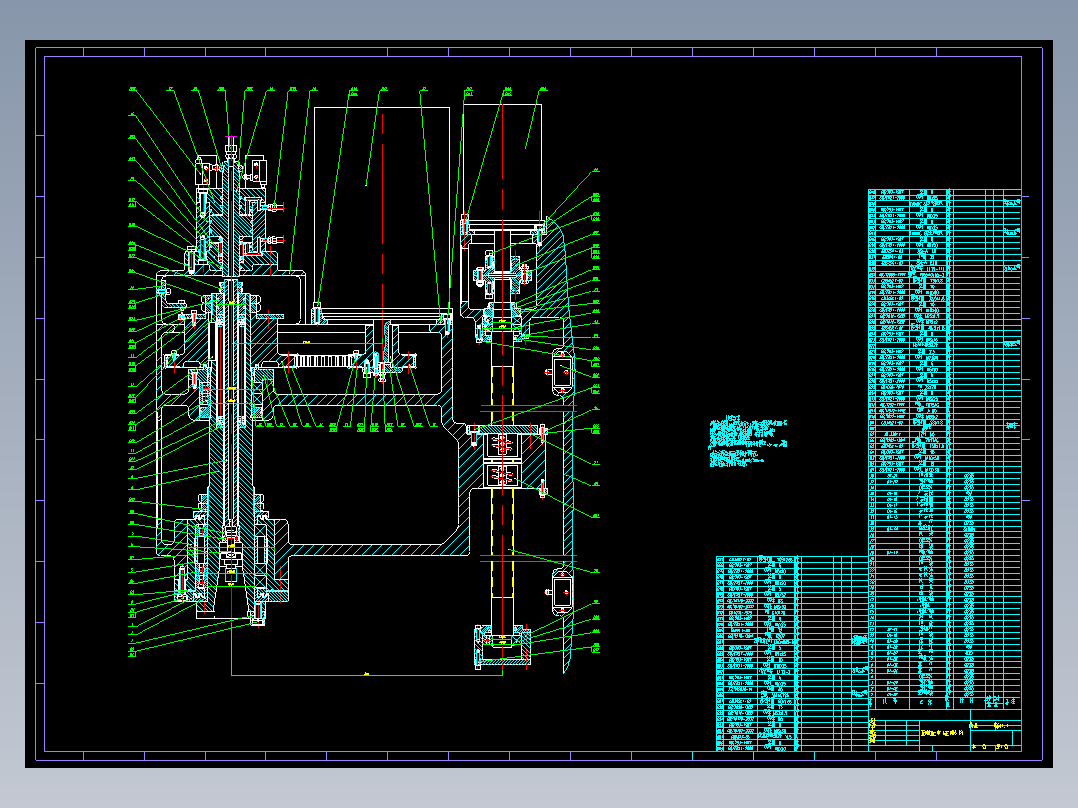Select the narrow white motor outline at upper right
Screen dimensions: 1078x808
coord(503,164)
